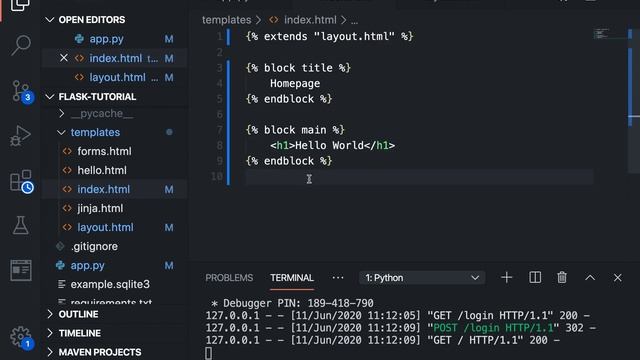Screen dimensions: 640x360
Task: Close index.html in Open Editors
Action: pyautogui.click(x=64, y=58)
